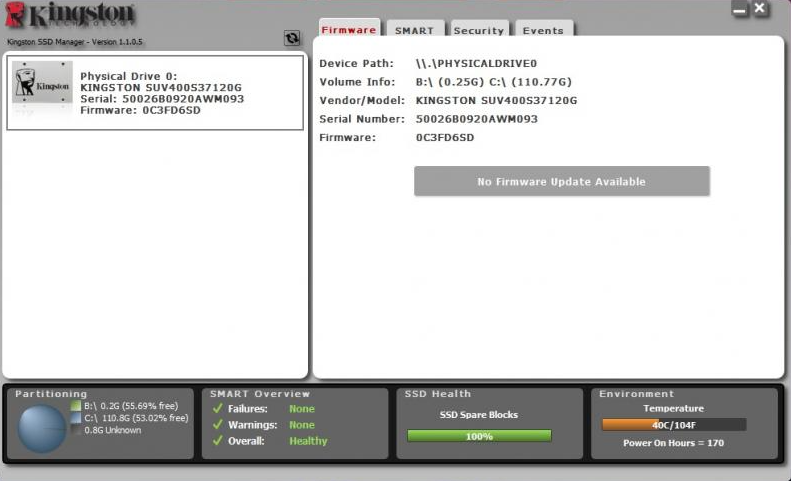Click the Warnings green checkmark icon
Screen dimensions: 791x481
coord(217,424)
